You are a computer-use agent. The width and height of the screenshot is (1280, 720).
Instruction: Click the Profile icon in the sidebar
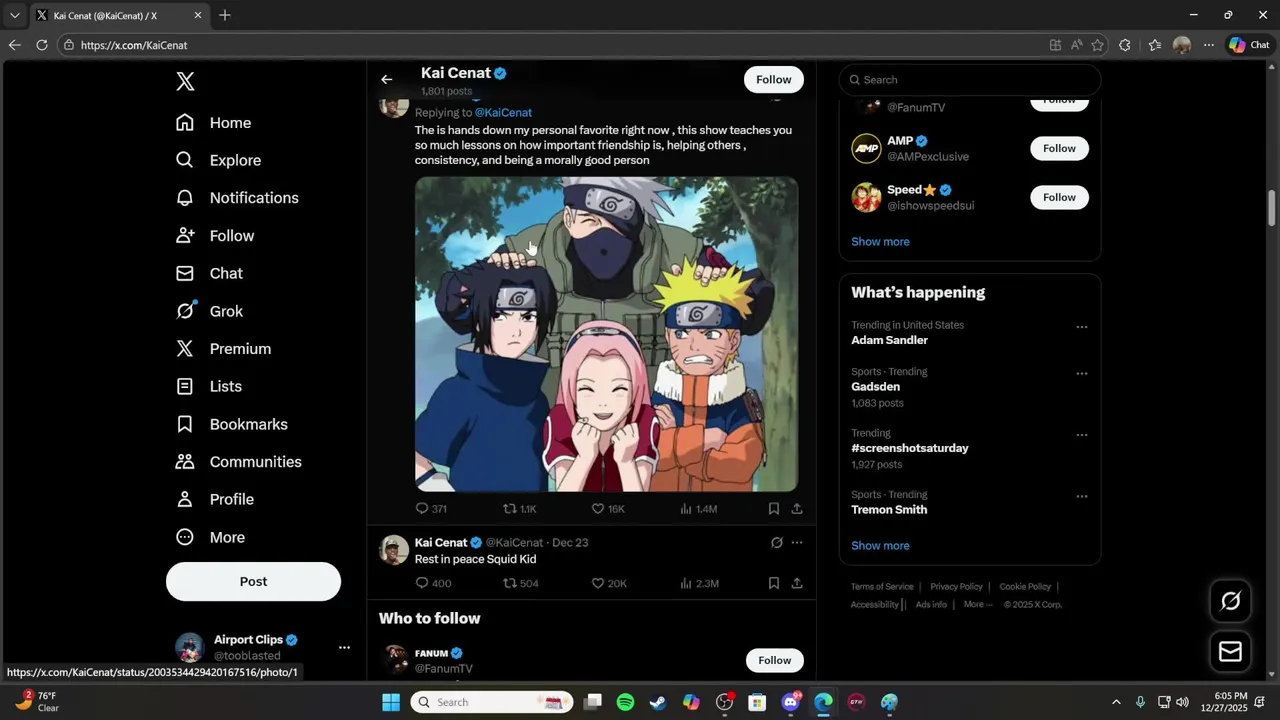[185, 499]
